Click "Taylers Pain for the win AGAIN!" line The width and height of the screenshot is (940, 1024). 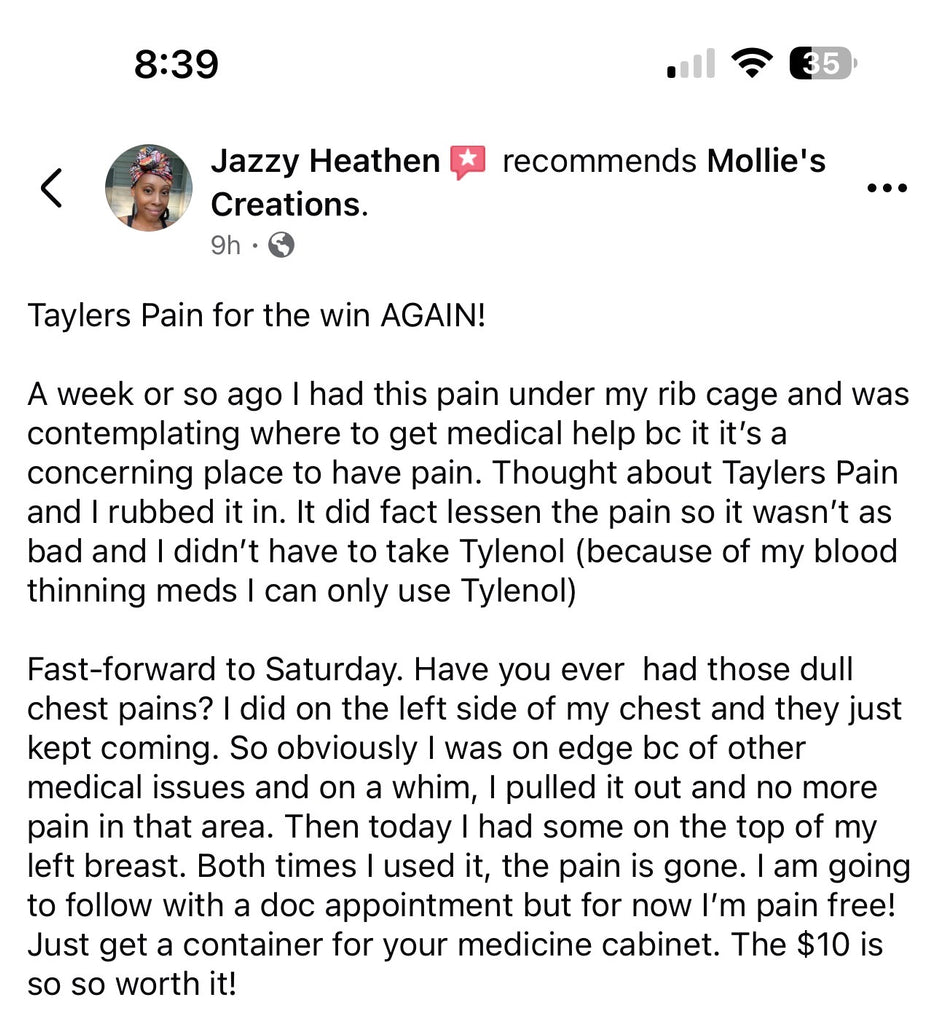(256, 317)
